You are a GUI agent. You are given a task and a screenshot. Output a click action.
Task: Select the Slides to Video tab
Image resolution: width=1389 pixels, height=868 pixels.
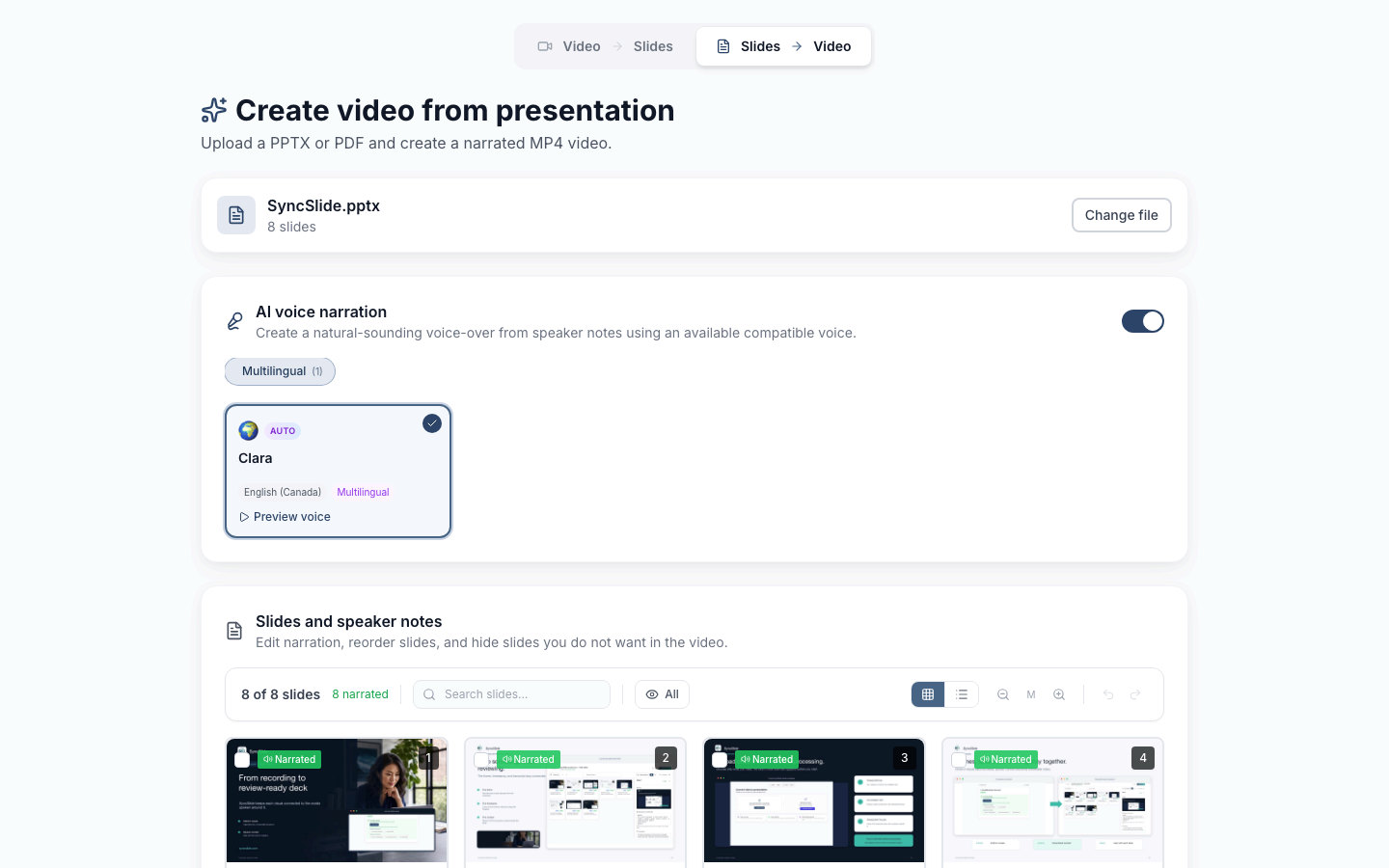coord(783,46)
